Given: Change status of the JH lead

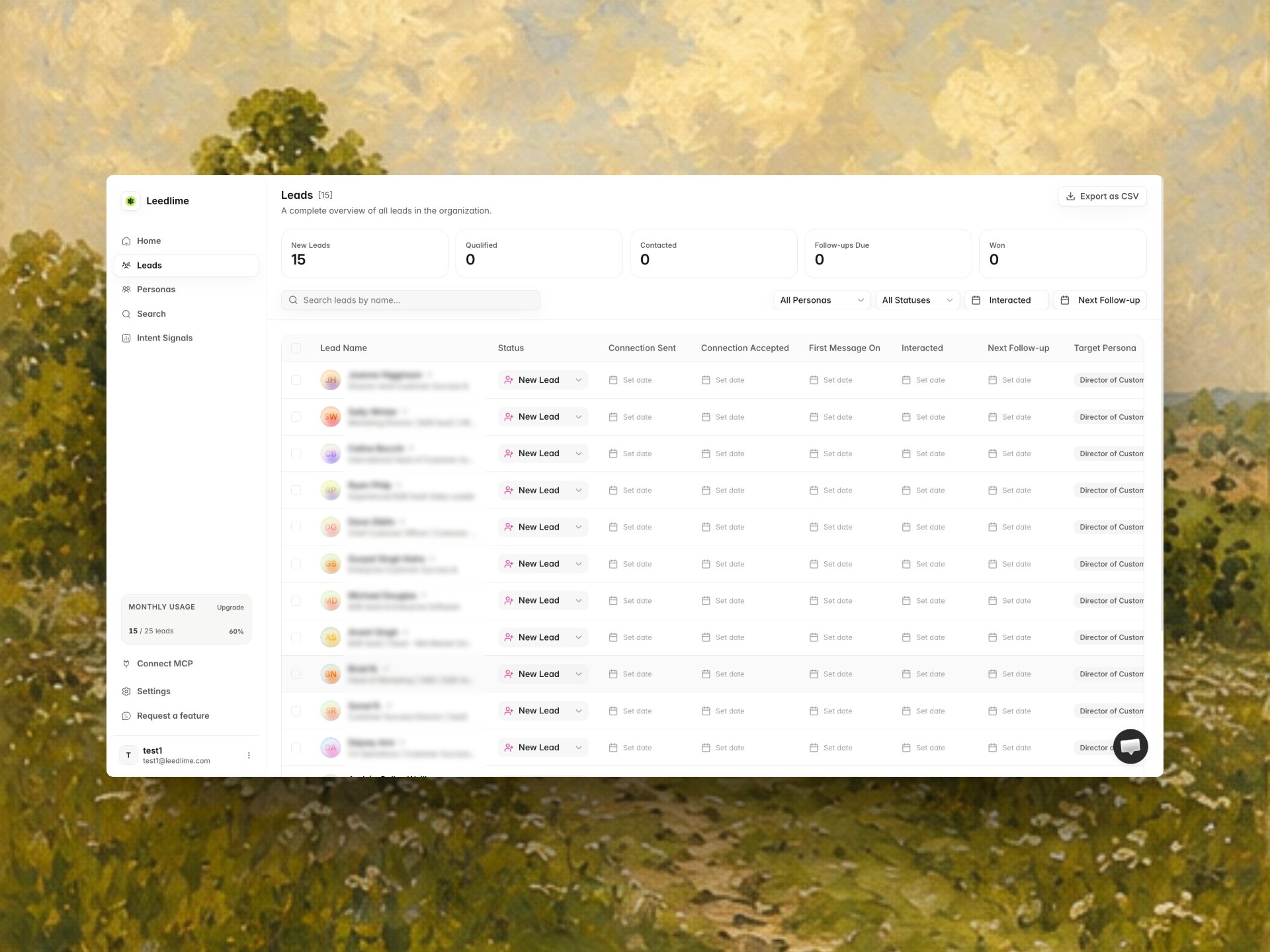Looking at the screenshot, I should (543, 380).
